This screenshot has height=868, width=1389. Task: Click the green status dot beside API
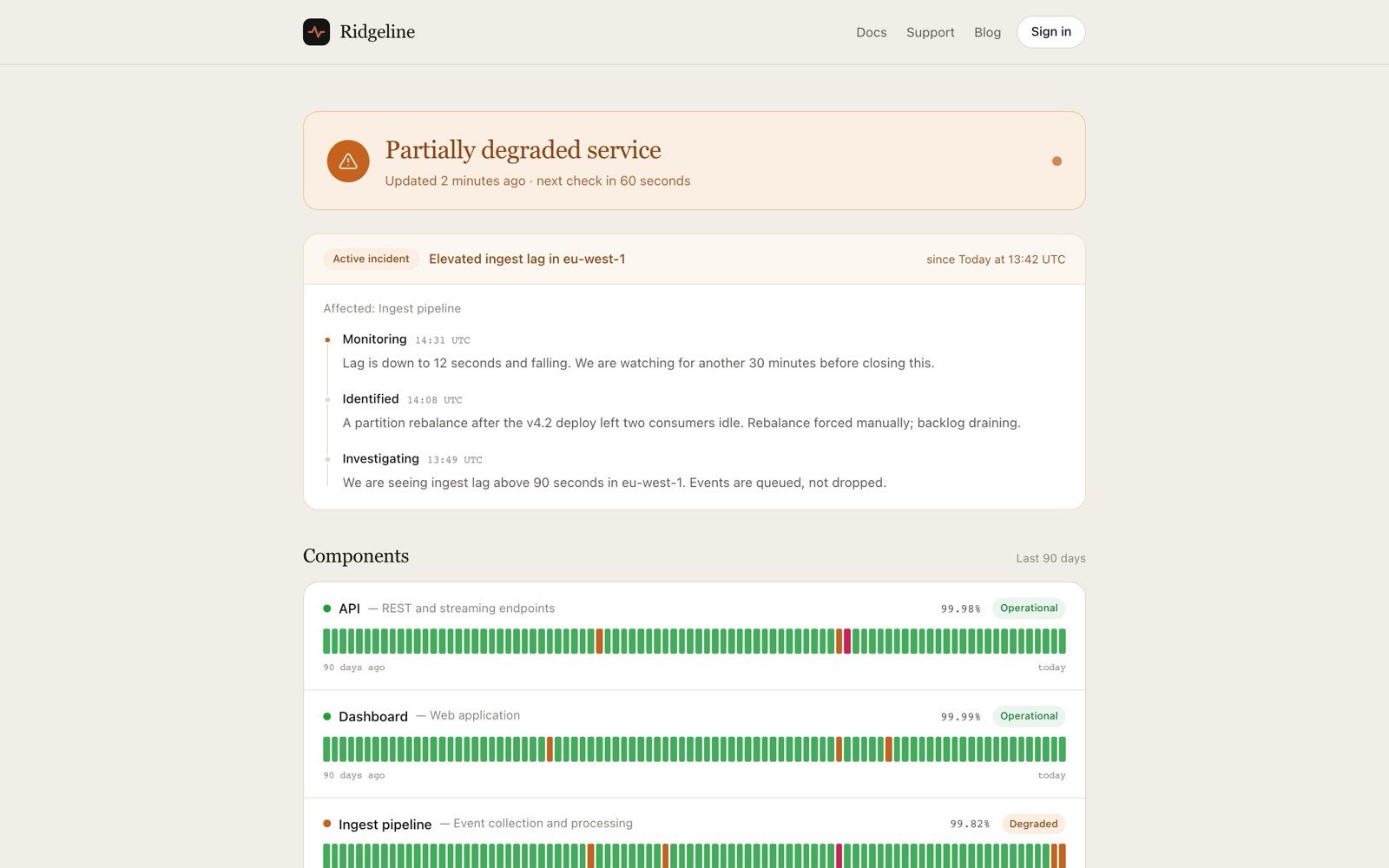pos(327,608)
